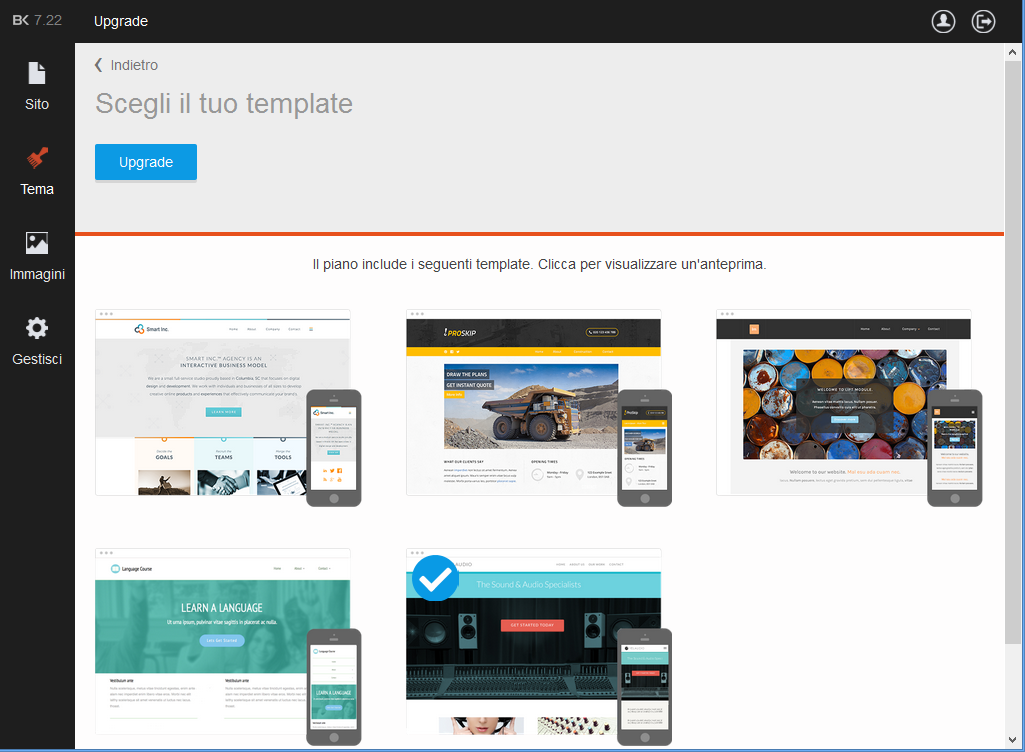Image resolution: width=1025 pixels, height=752 pixels.
Task: Preview the Sound & Audio Specialists template
Action: 533,641
